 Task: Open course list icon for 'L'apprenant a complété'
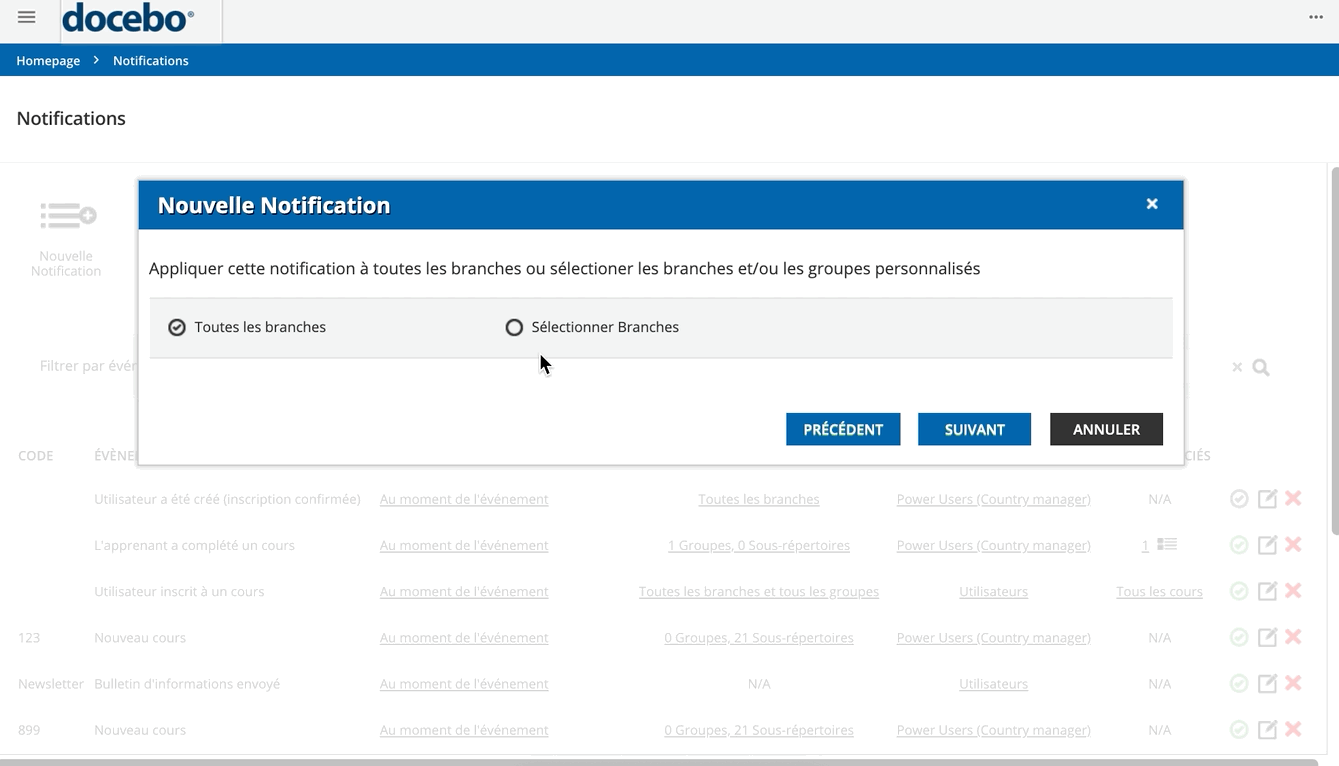pos(1167,545)
